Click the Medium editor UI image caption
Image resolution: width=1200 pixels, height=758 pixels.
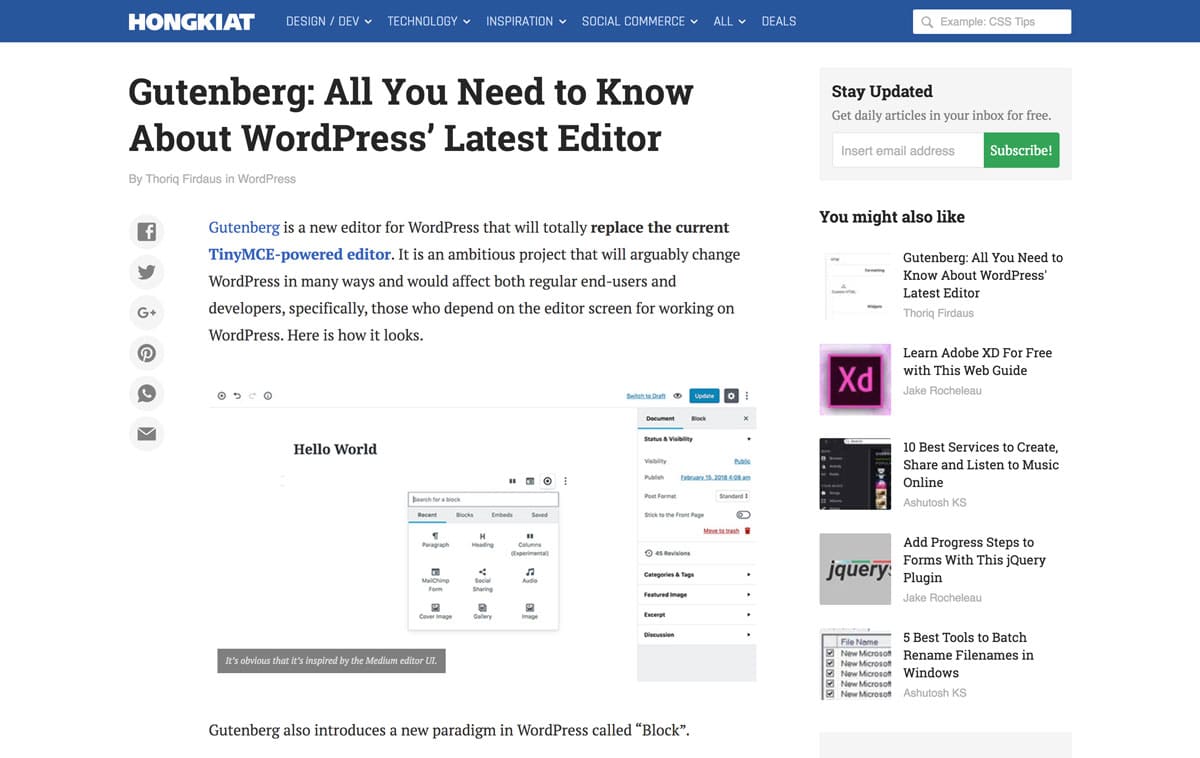coord(332,661)
